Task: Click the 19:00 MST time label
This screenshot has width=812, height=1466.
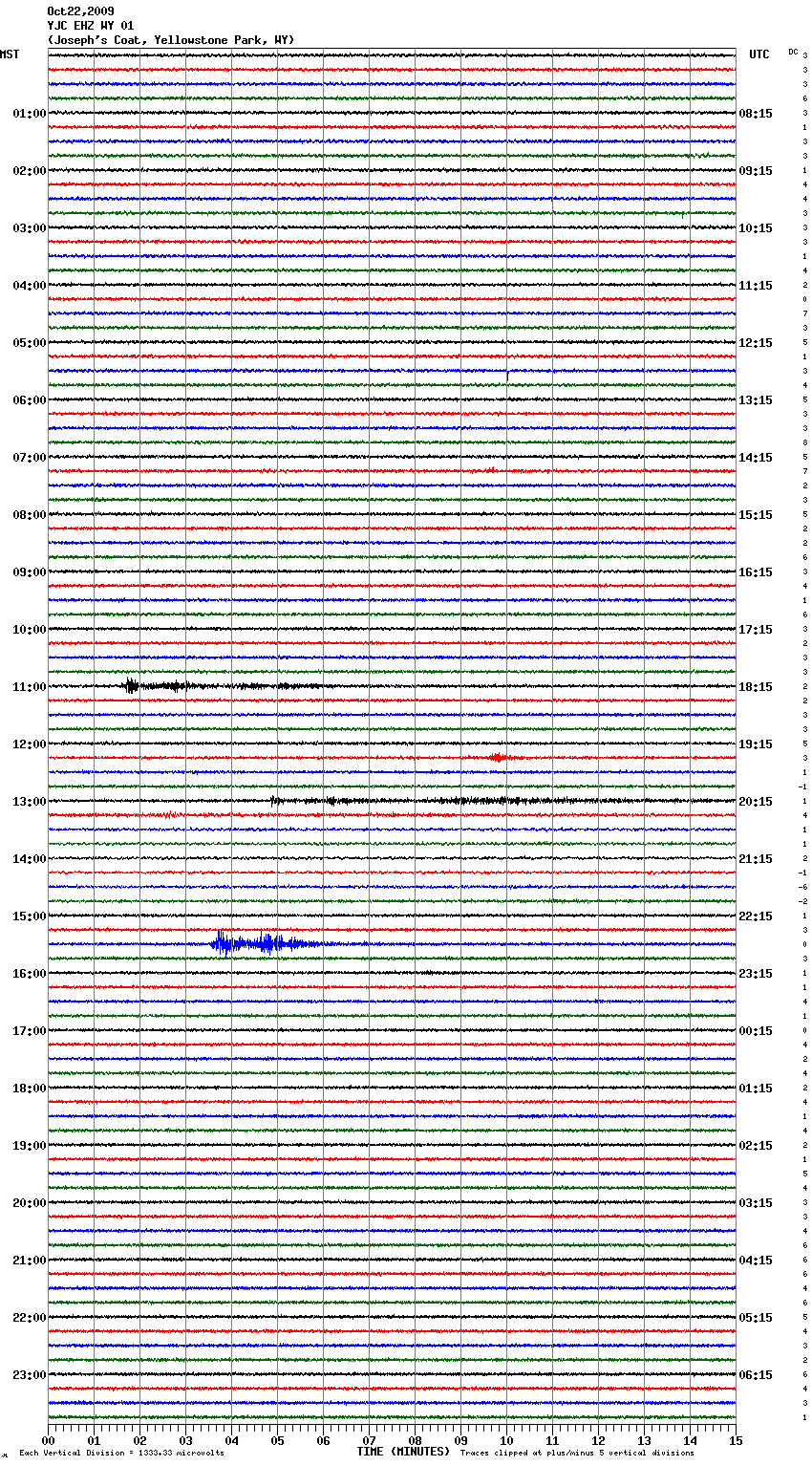Action: [x=30, y=1146]
